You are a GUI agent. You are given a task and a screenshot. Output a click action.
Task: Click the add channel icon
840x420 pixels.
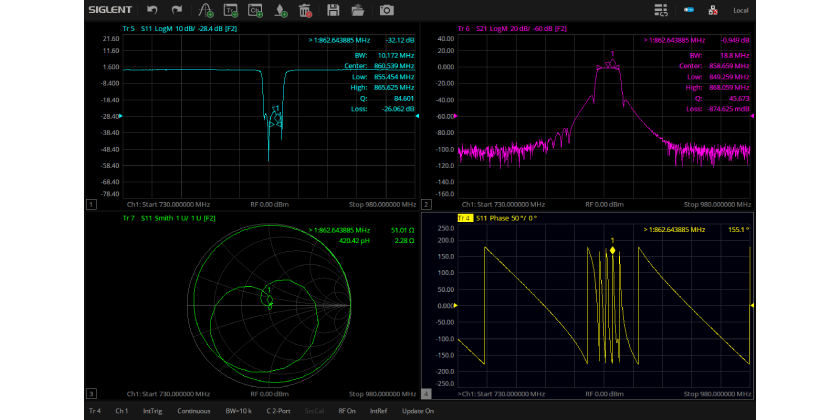(x=256, y=10)
